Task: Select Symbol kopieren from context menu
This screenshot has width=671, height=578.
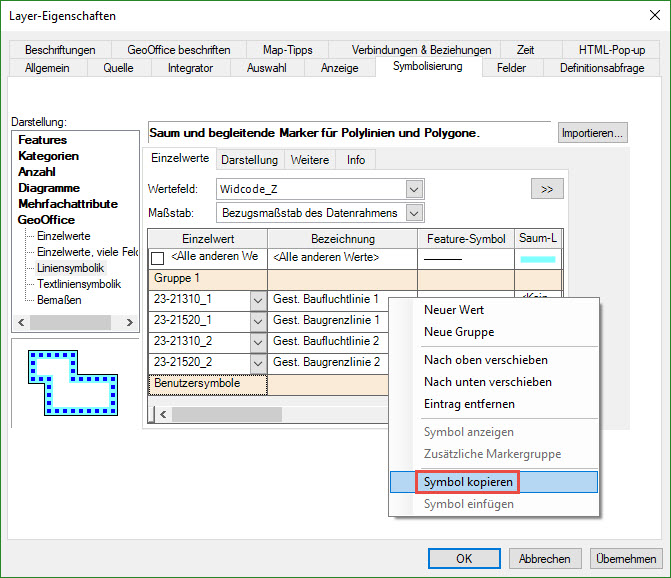Action: 469,482
